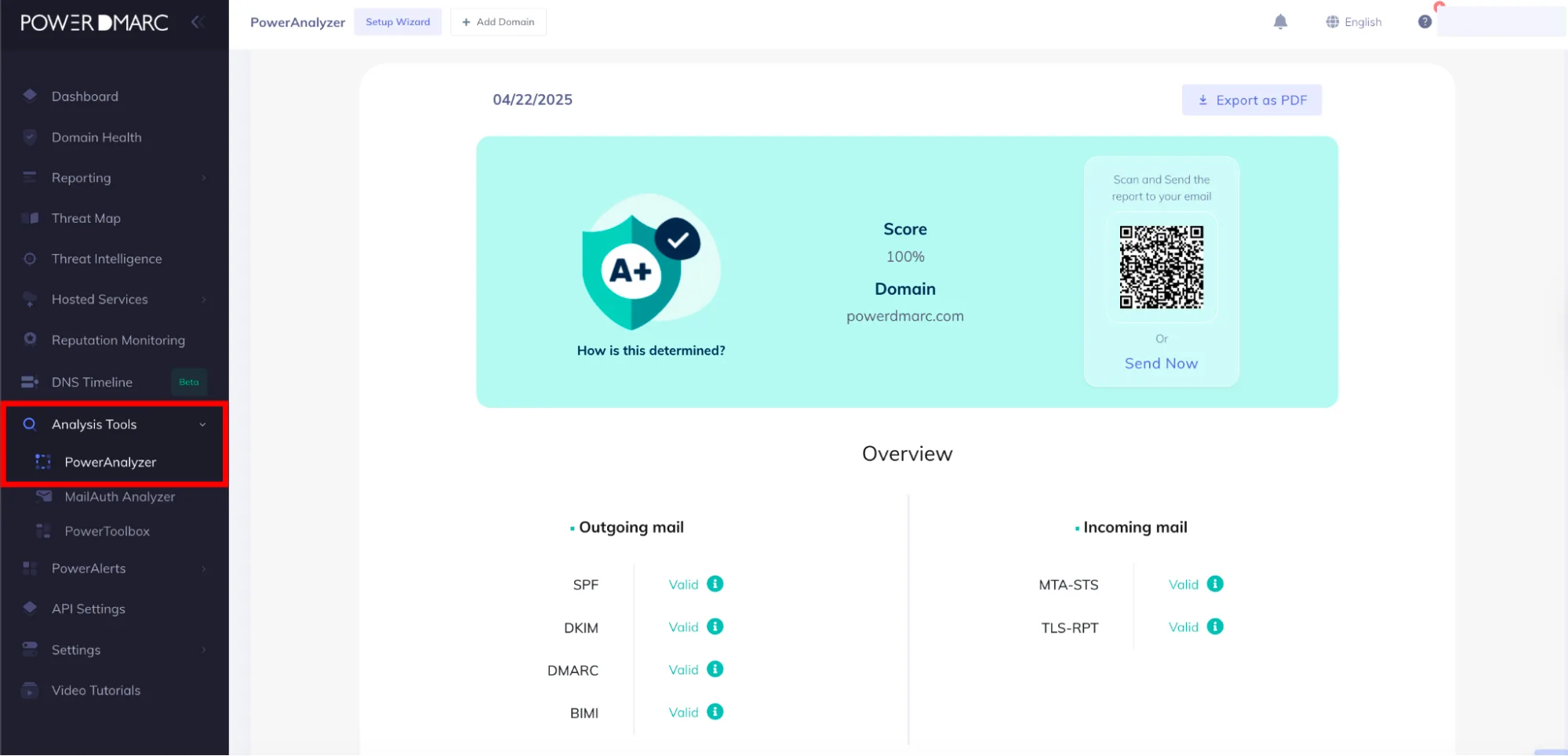
Task: Click the info icon next to DKIM
Action: 715,627
